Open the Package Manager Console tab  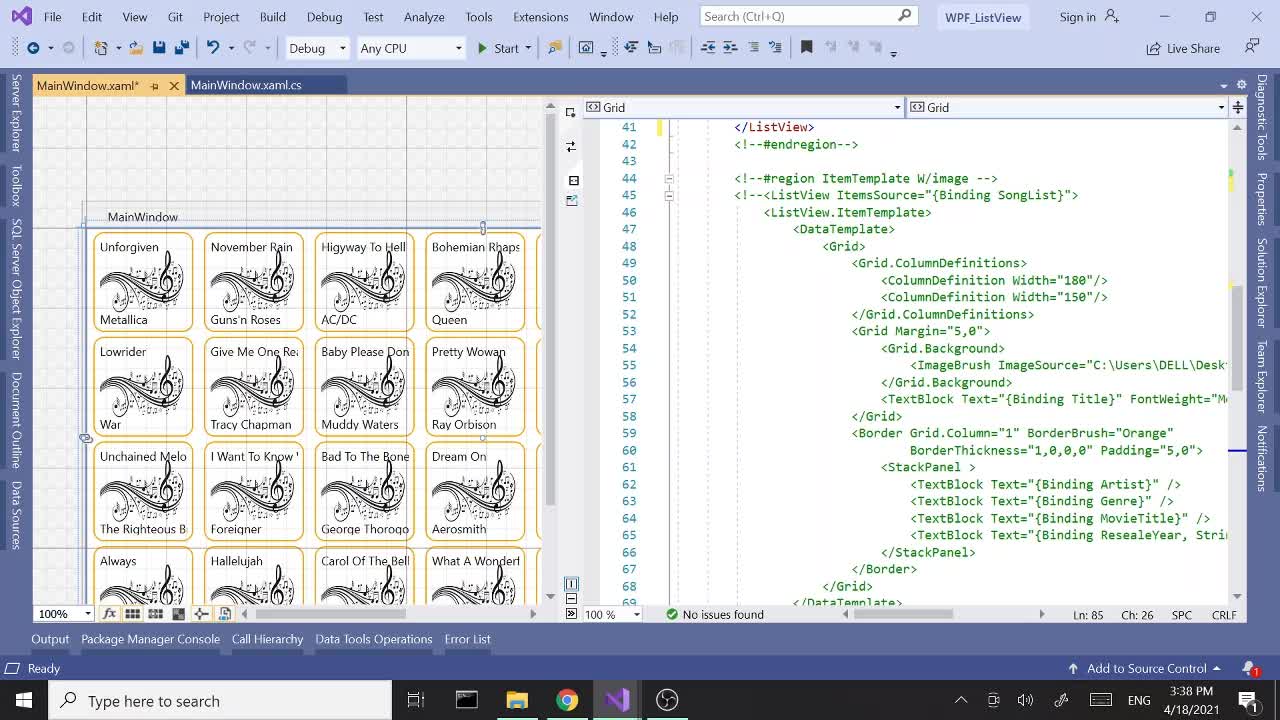(x=150, y=639)
